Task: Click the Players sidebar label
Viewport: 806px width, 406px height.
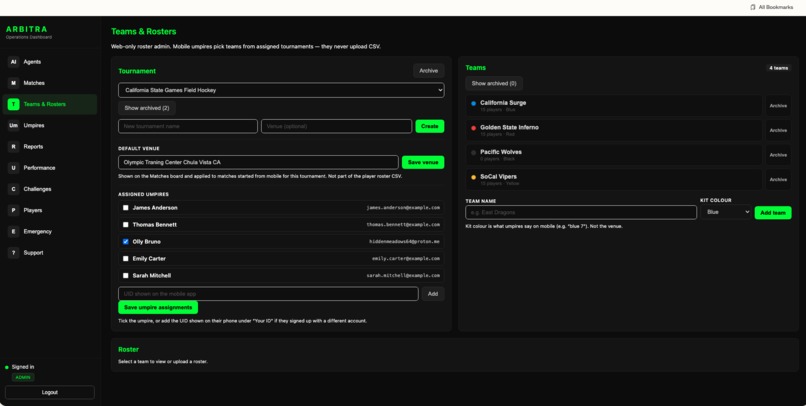Action: click(x=33, y=210)
